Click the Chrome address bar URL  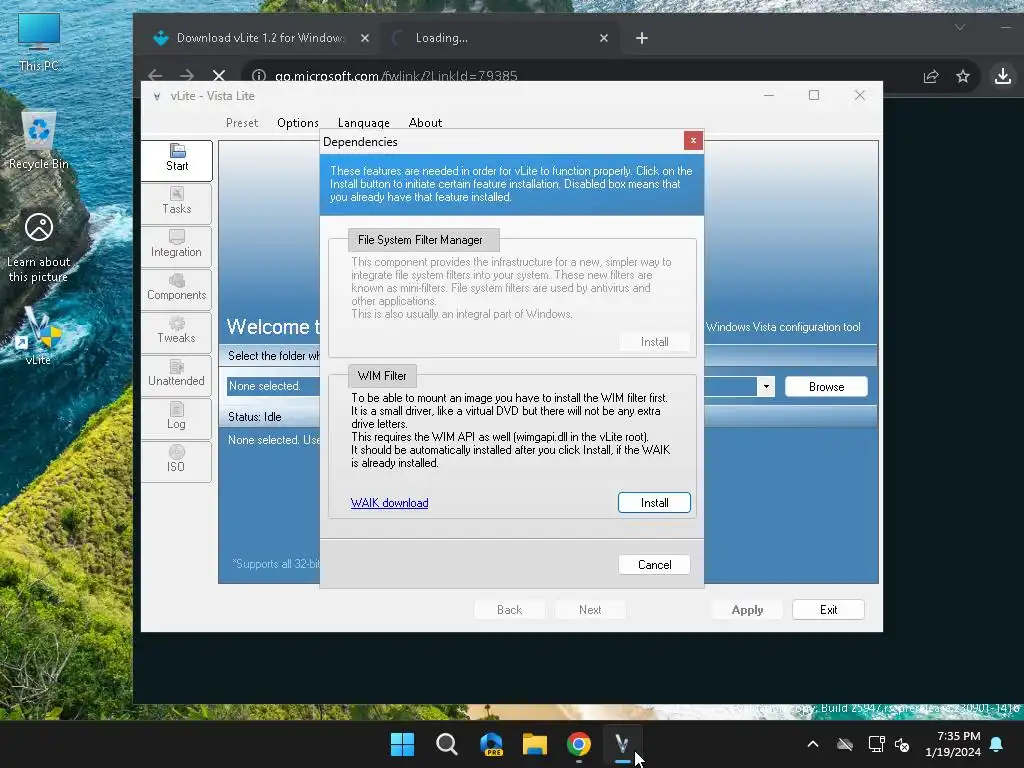tap(396, 76)
